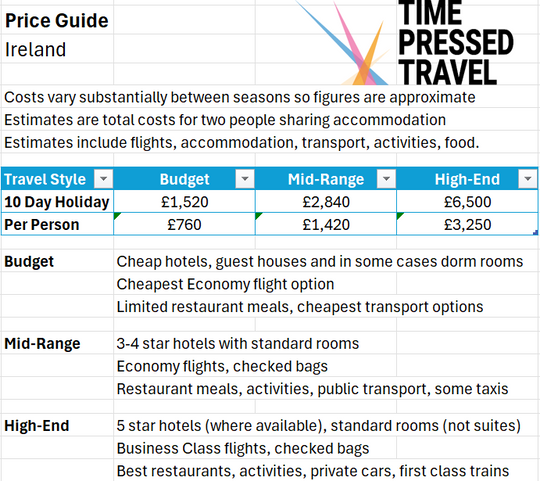Click the green error indicator on £3,250 cell
This screenshot has height=481, width=540.
click(399, 216)
